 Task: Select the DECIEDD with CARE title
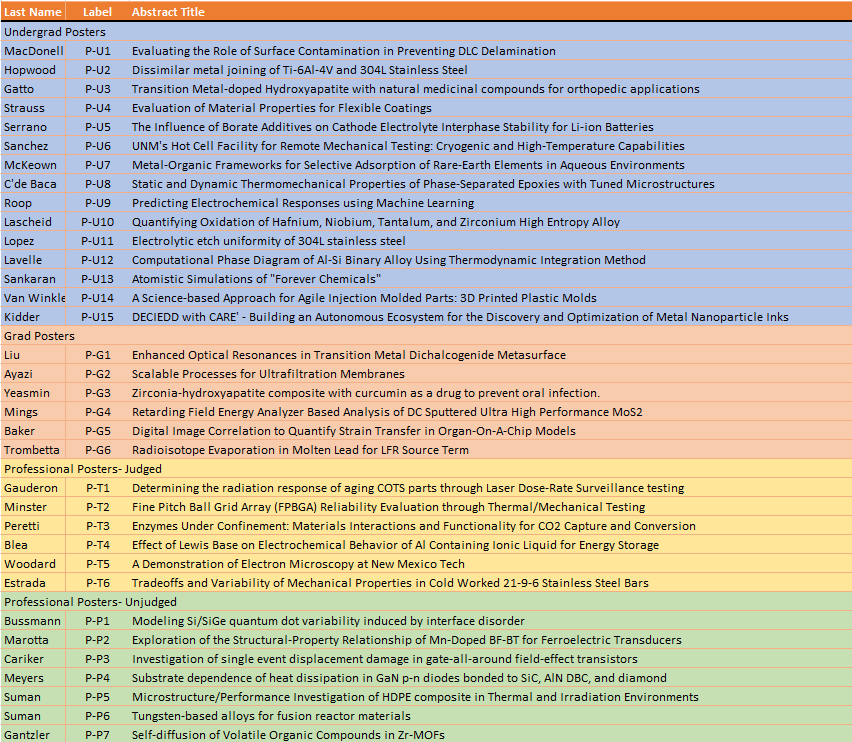point(460,317)
